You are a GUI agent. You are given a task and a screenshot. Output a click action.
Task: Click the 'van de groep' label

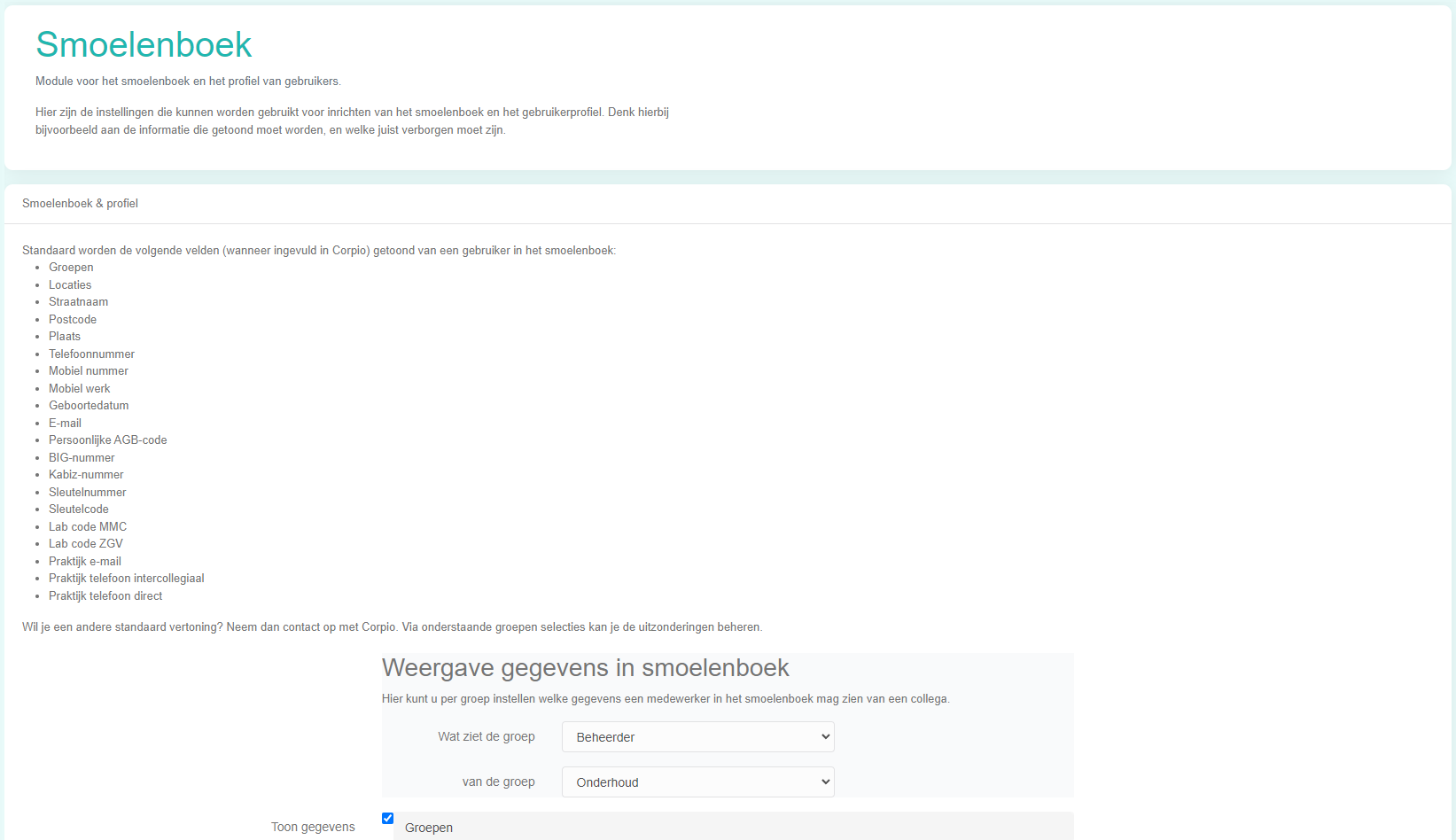[498, 782]
